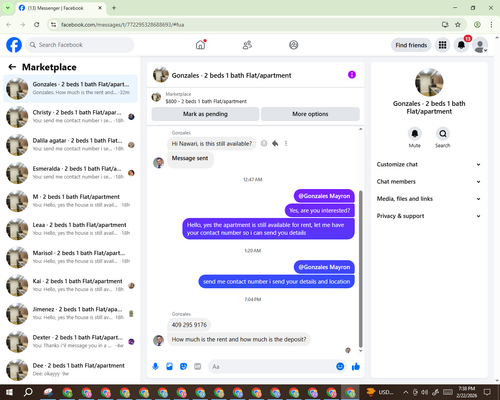The image size is (500, 400).
Task: Expand Media, files and links section
Action: [x=429, y=199]
